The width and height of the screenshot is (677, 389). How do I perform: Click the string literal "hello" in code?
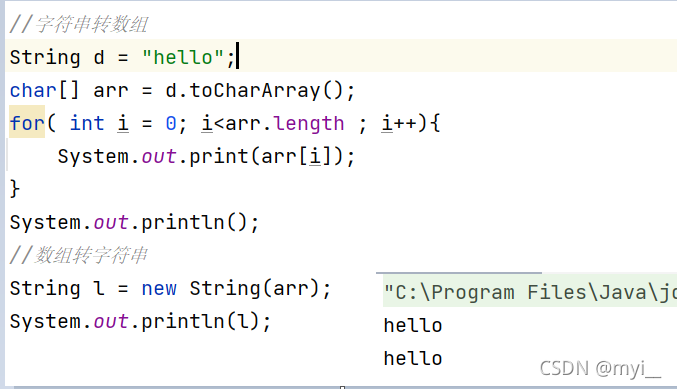[183, 57]
